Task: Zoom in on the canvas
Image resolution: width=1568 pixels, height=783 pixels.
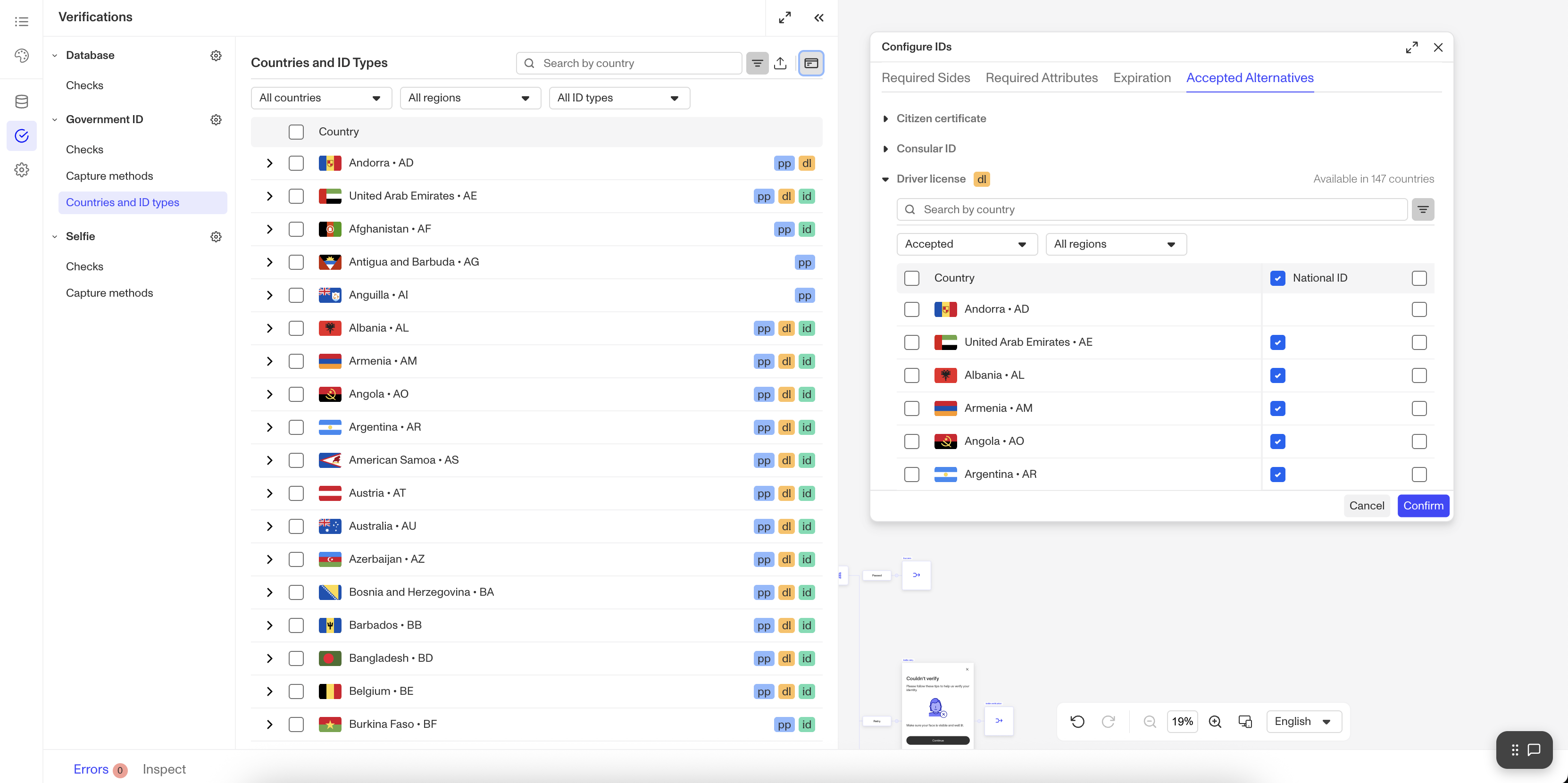Action: (x=1215, y=722)
